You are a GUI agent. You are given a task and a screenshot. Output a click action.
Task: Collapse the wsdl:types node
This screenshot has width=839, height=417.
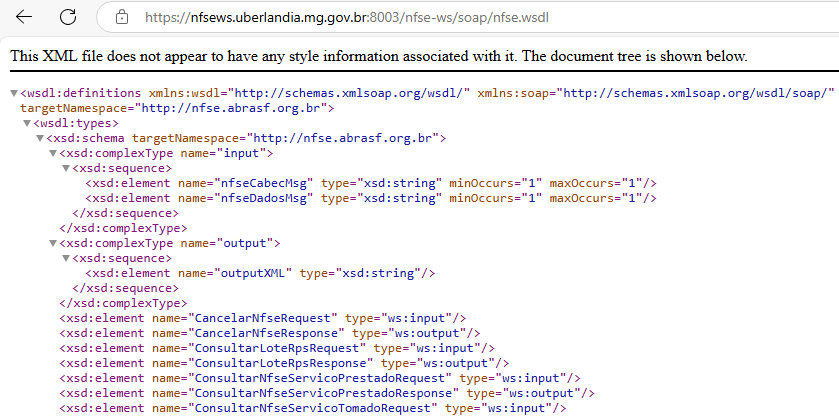tap(27, 124)
